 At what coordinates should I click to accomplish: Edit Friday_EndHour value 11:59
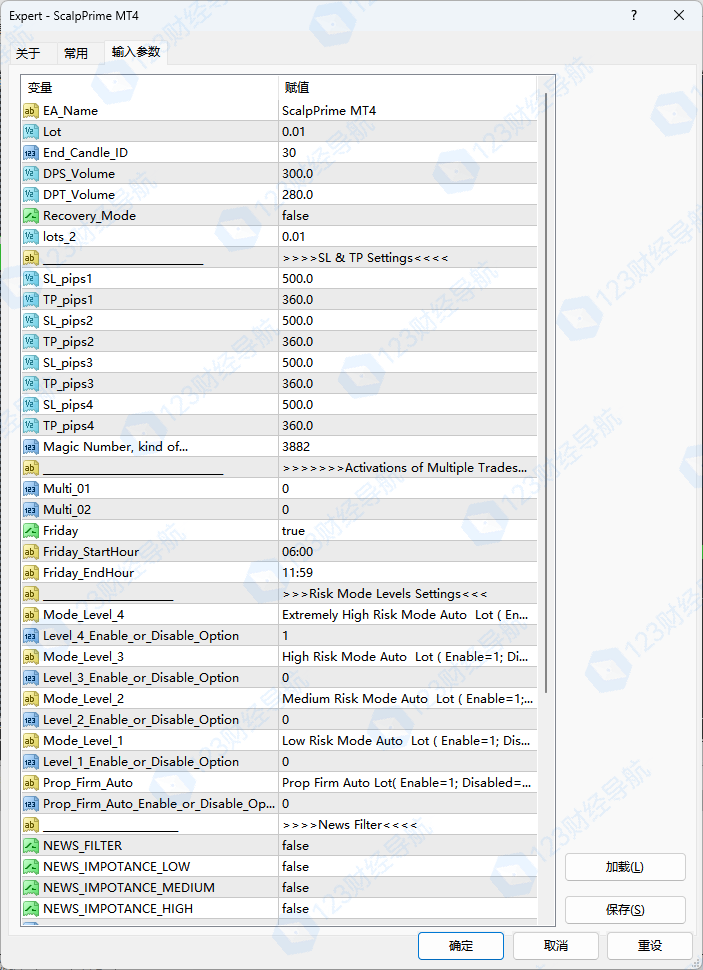pos(407,573)
